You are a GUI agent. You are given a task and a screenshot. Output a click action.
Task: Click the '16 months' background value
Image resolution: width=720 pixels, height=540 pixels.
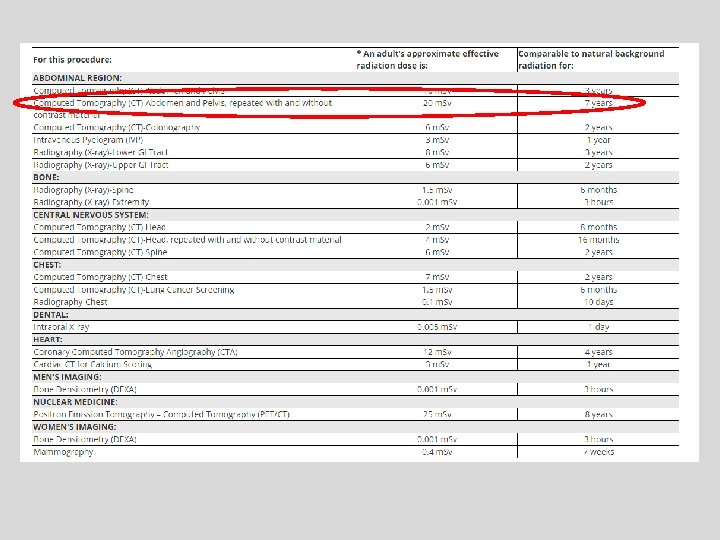coord(598,240)
